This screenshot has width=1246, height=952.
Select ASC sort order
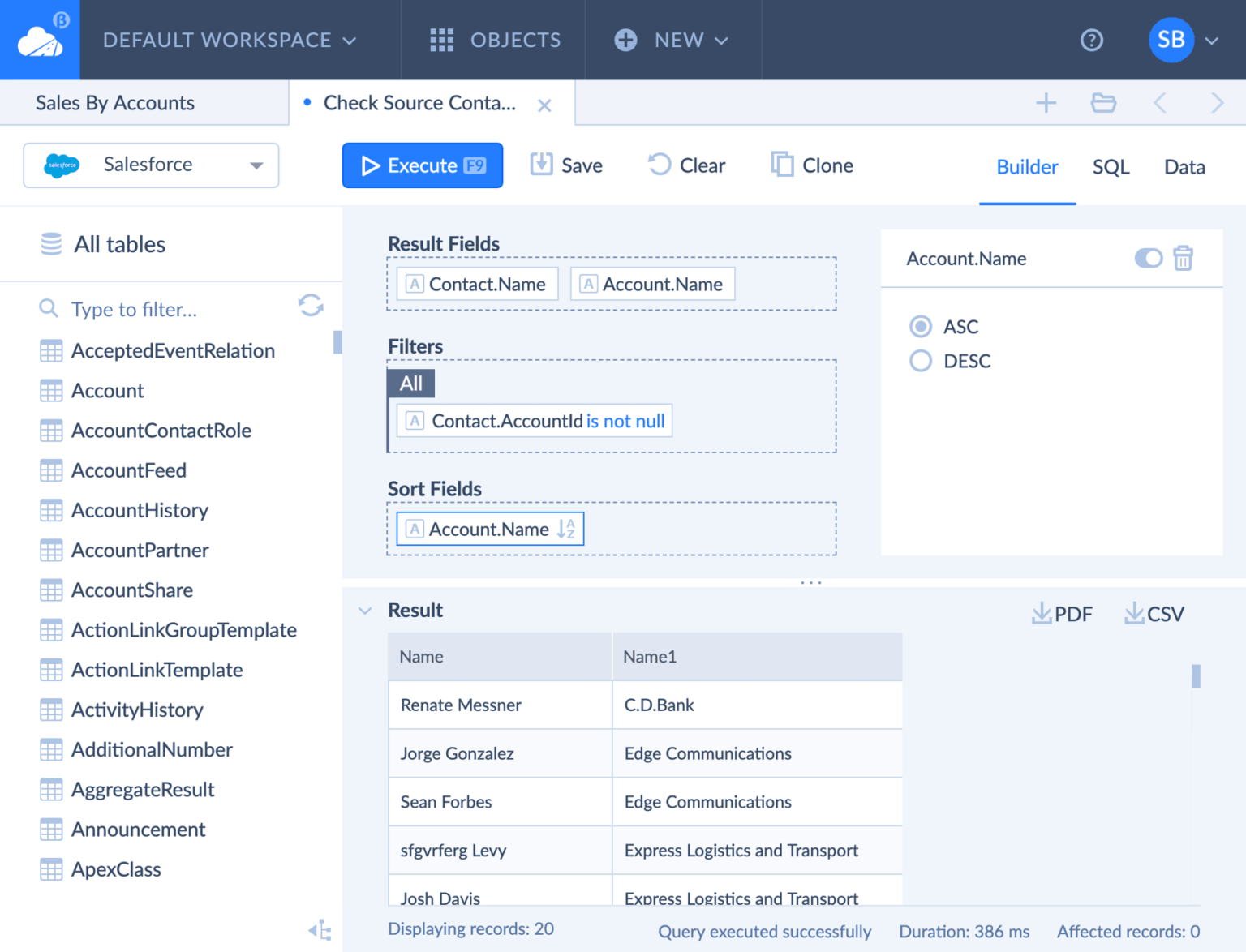[x=921, y=327]
